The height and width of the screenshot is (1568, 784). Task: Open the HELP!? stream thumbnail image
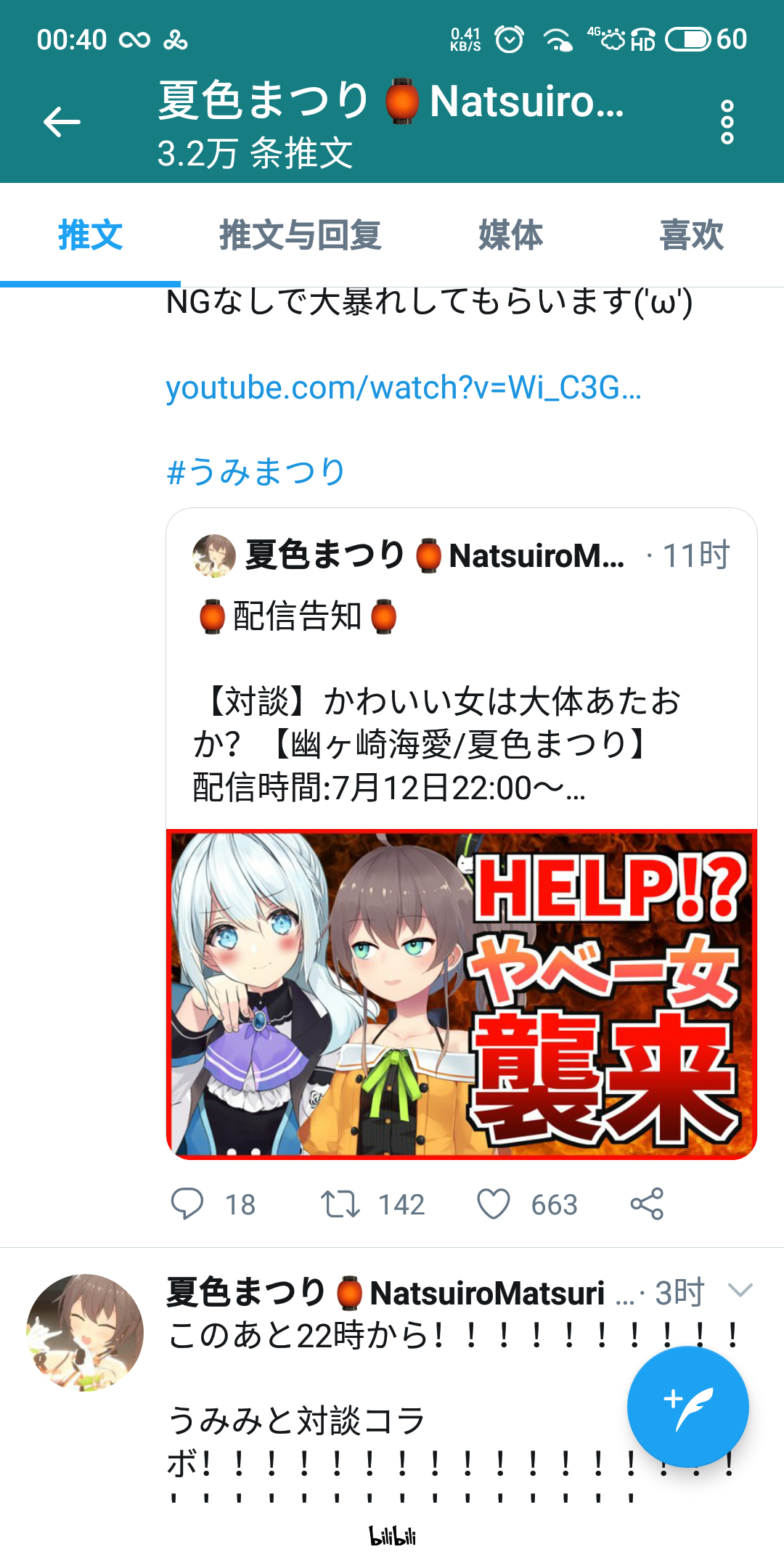click(x=462, y=995)
